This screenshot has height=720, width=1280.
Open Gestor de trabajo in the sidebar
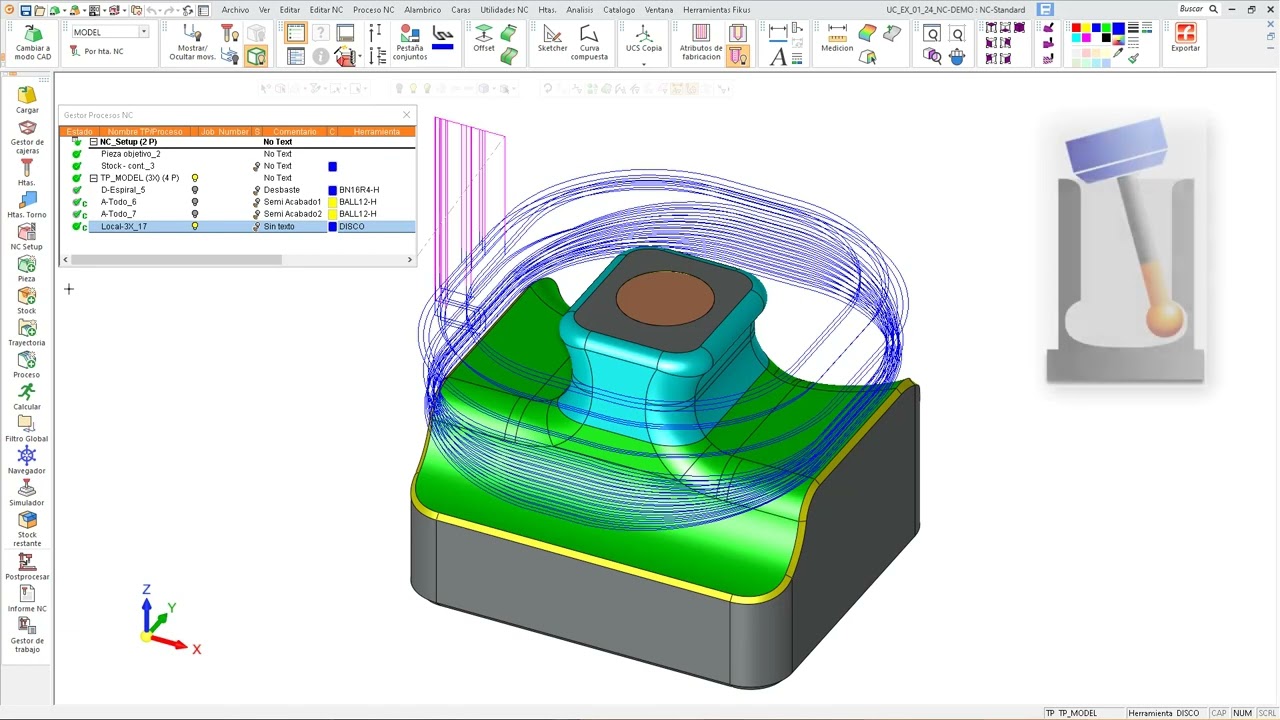pos(27,635)
